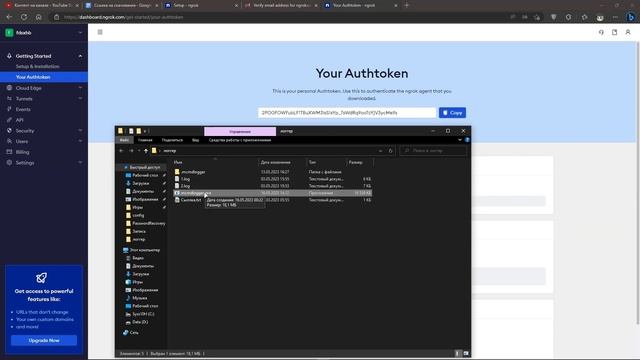Open the browser more options menu
640x360 pixels.
click(615, 17)
